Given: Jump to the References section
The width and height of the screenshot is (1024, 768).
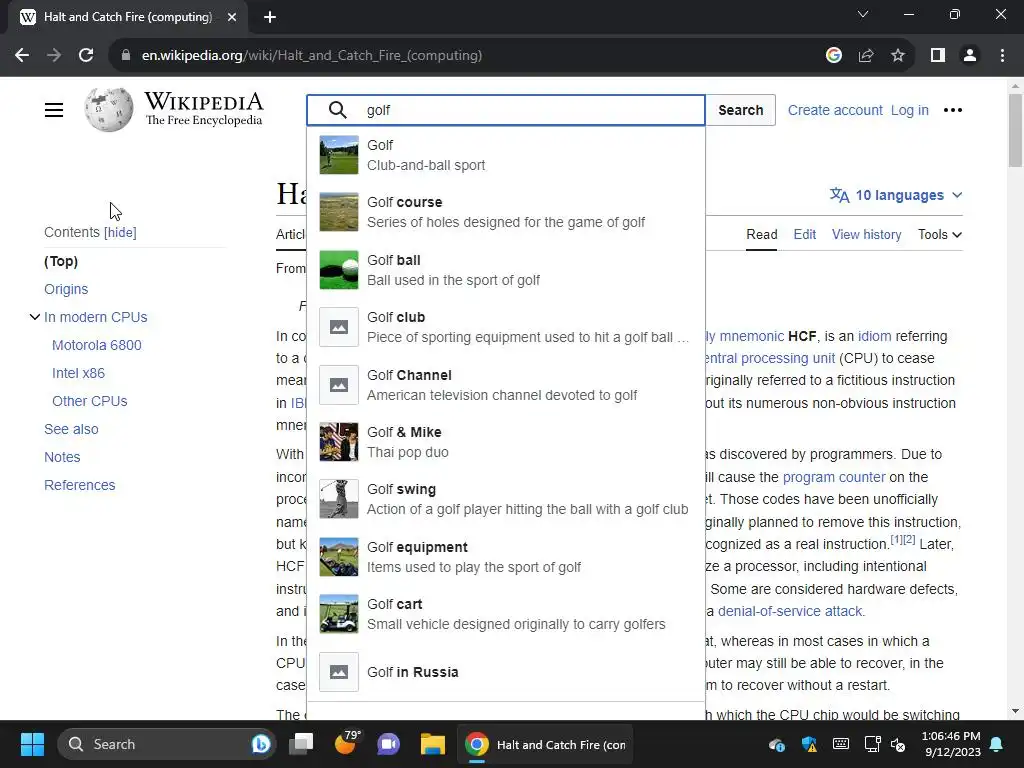Looking at the screenshot, I should click(x=80, y=485).
